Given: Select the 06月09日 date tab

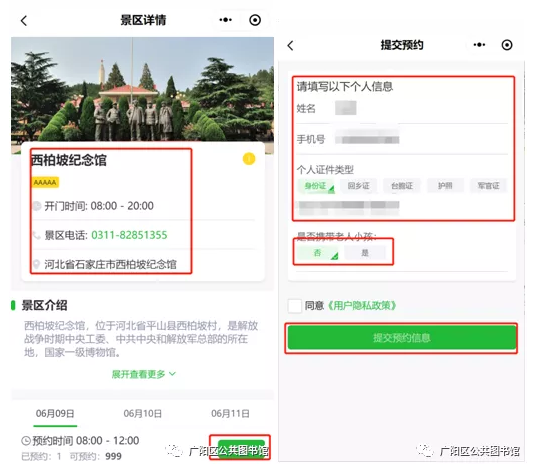Looking at the screenshot, I should (x=55, y=414).
